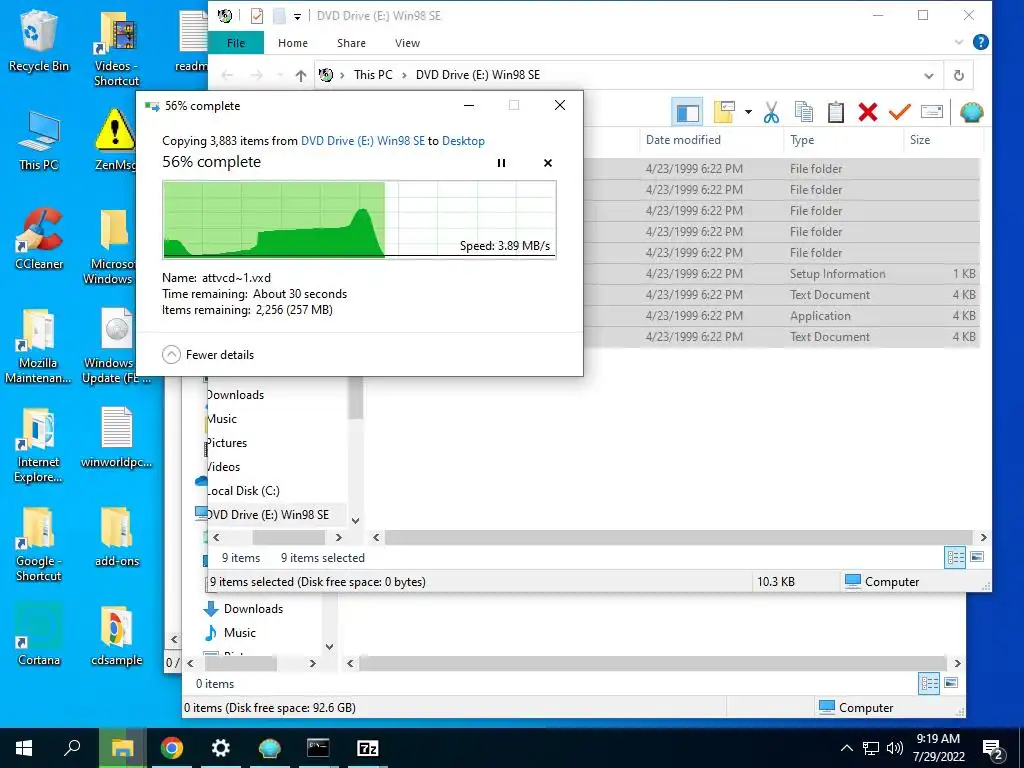This screenshot has height=768, width=1024.
Task: Select Music in the front window tree
Action: point(221,419)
